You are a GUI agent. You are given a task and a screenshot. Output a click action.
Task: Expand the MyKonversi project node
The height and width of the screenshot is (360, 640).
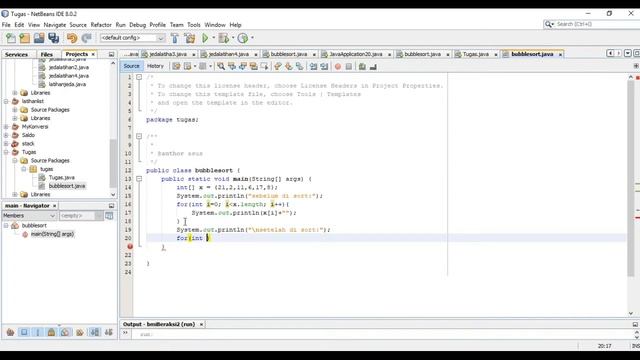click(7, 127)
